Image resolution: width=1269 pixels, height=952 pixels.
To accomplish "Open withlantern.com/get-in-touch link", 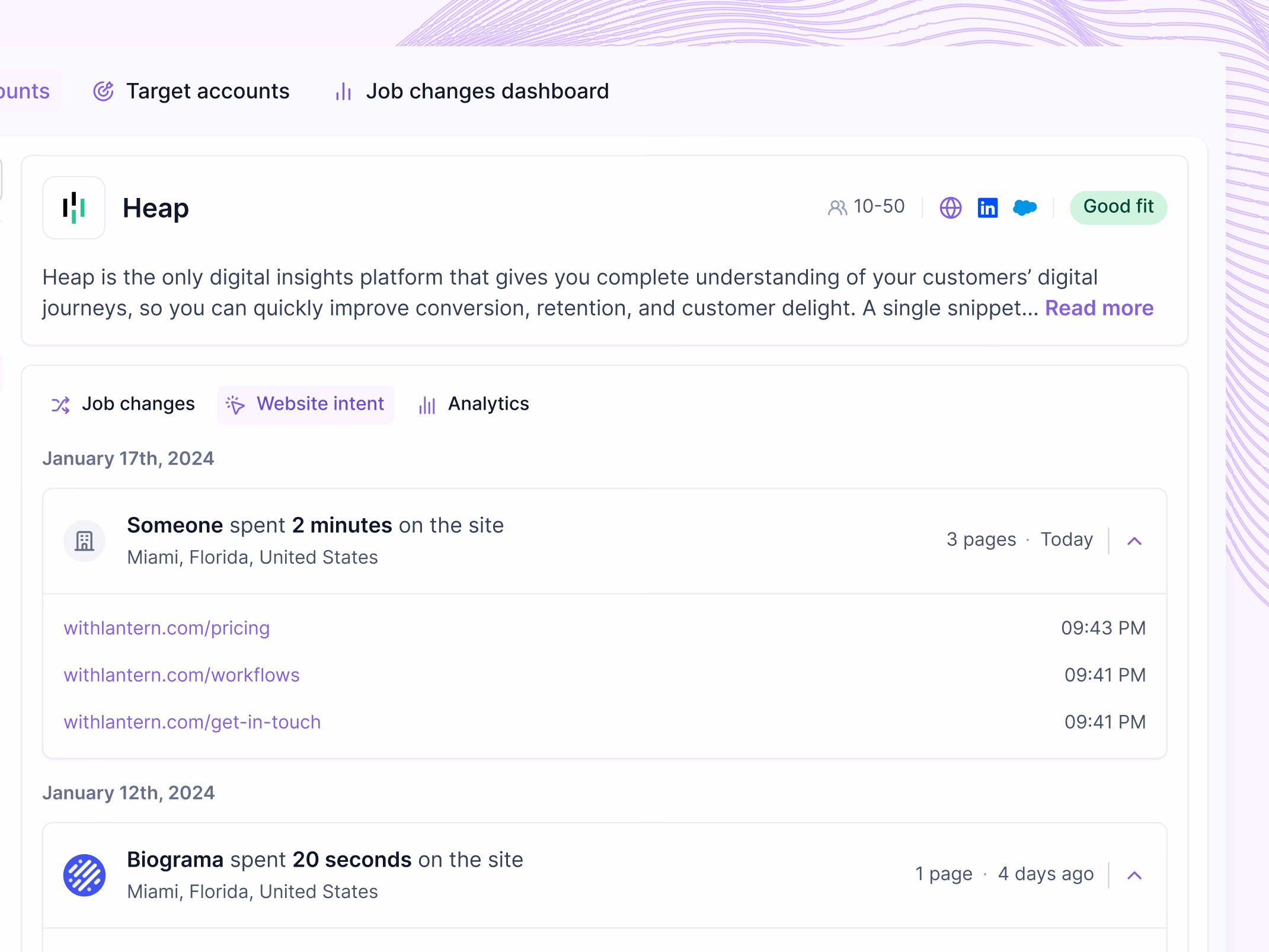I will click(x=192, y=722).
